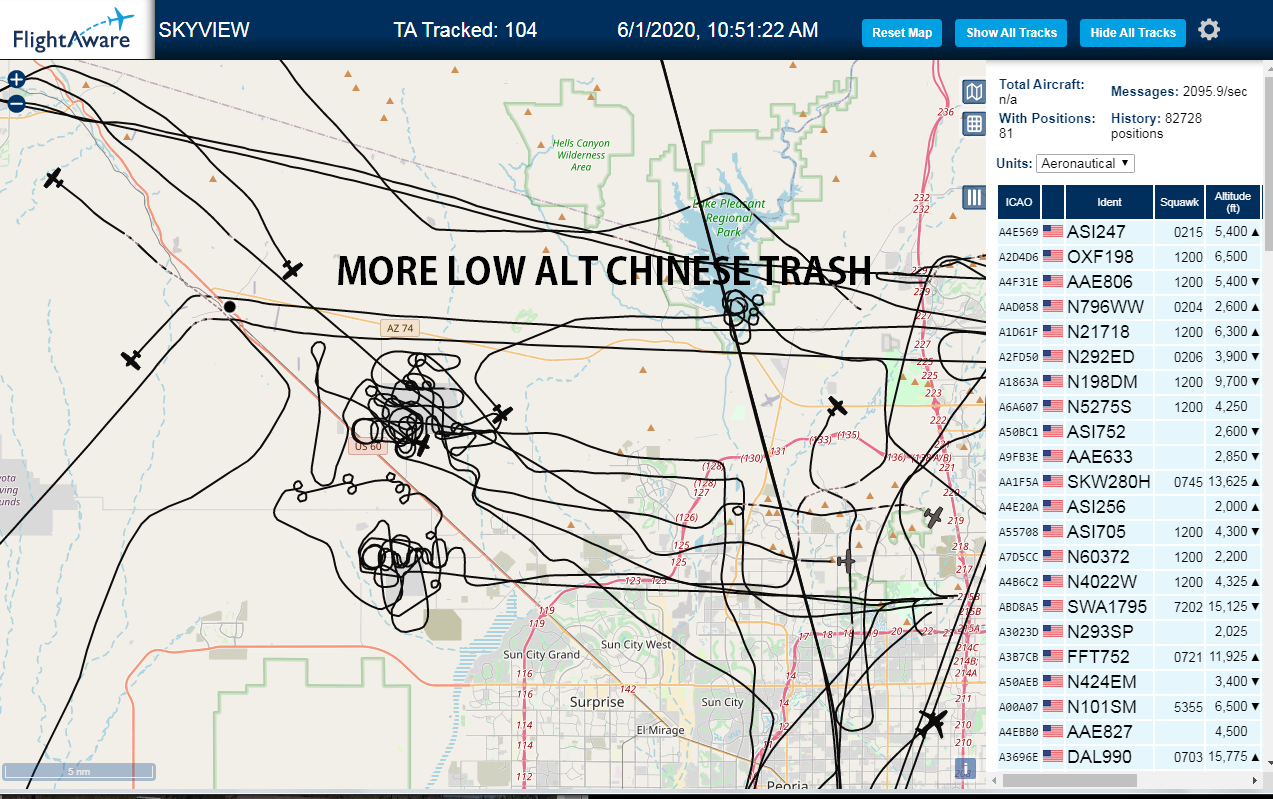Select the SKW280H aircraft ident
The height and width of the screenshot is (799, 1273).
tap(1108, 482)
